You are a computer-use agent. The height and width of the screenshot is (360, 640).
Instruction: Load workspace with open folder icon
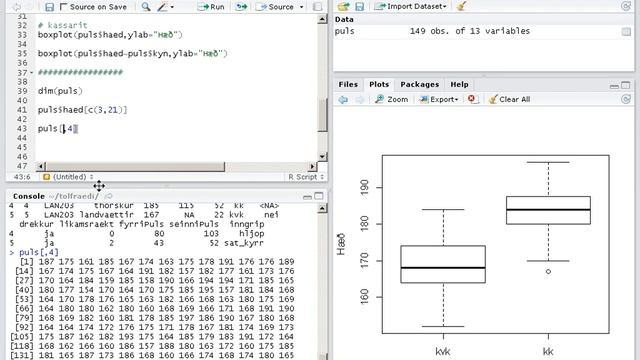344,6
